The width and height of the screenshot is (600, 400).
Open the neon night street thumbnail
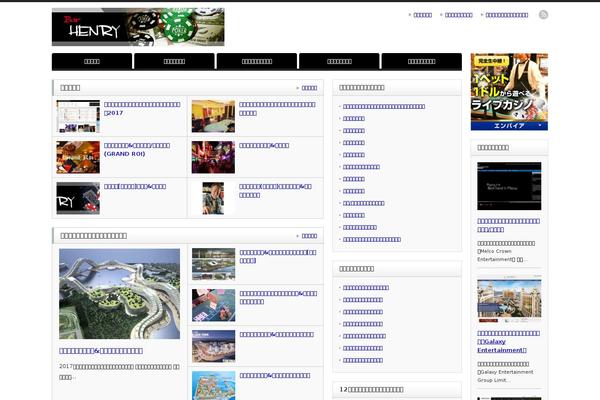tap(213, 157)
